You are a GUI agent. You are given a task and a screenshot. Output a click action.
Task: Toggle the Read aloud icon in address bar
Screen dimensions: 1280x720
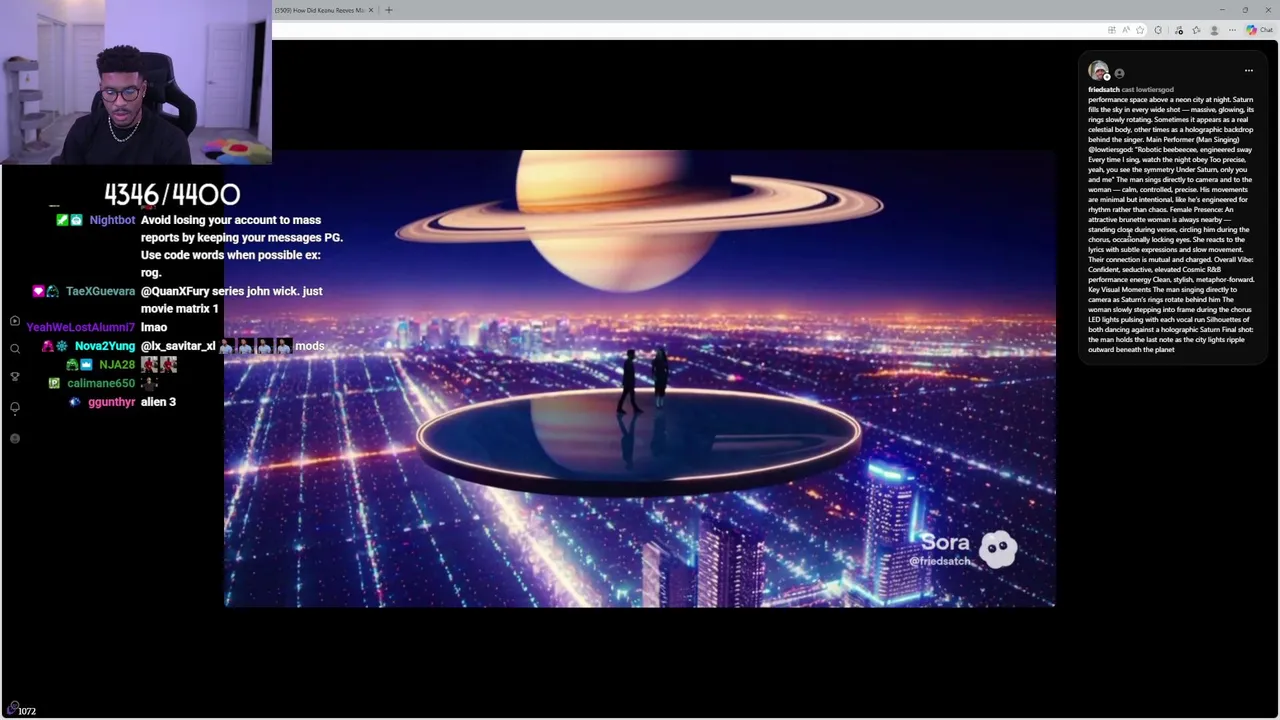pyautogui.click(x=1125, y=30)
